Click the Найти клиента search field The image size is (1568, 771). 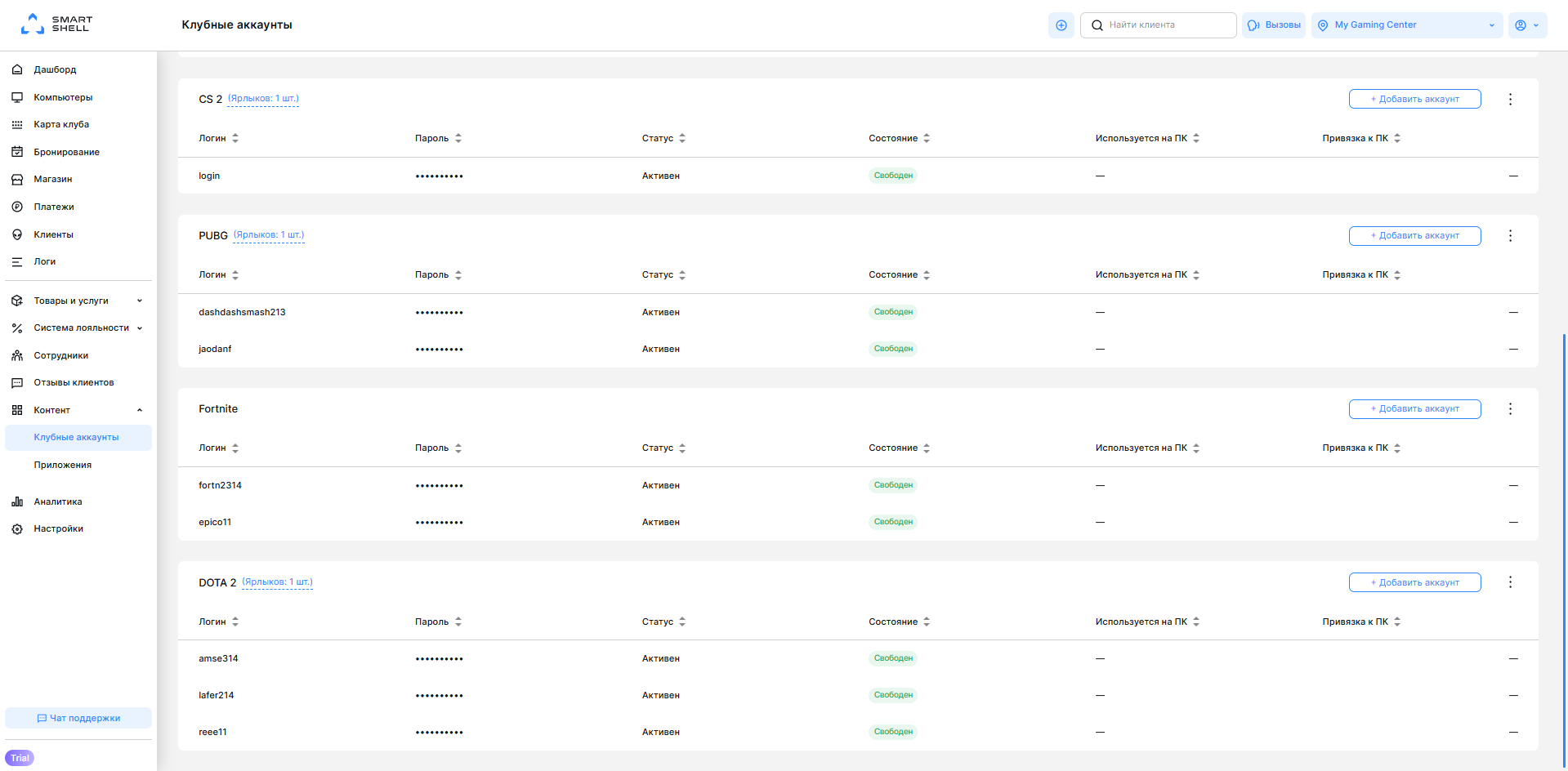pyautogui.click(x=1158, y=25)
